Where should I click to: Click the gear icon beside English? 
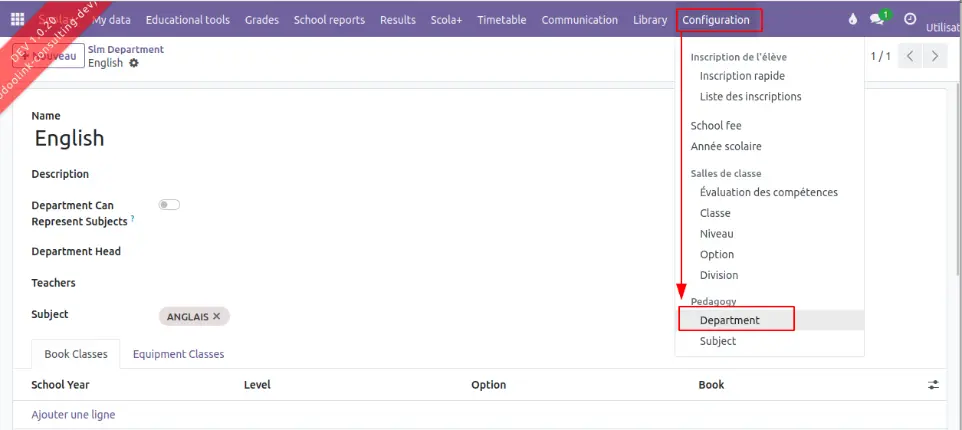click(134, 63)
